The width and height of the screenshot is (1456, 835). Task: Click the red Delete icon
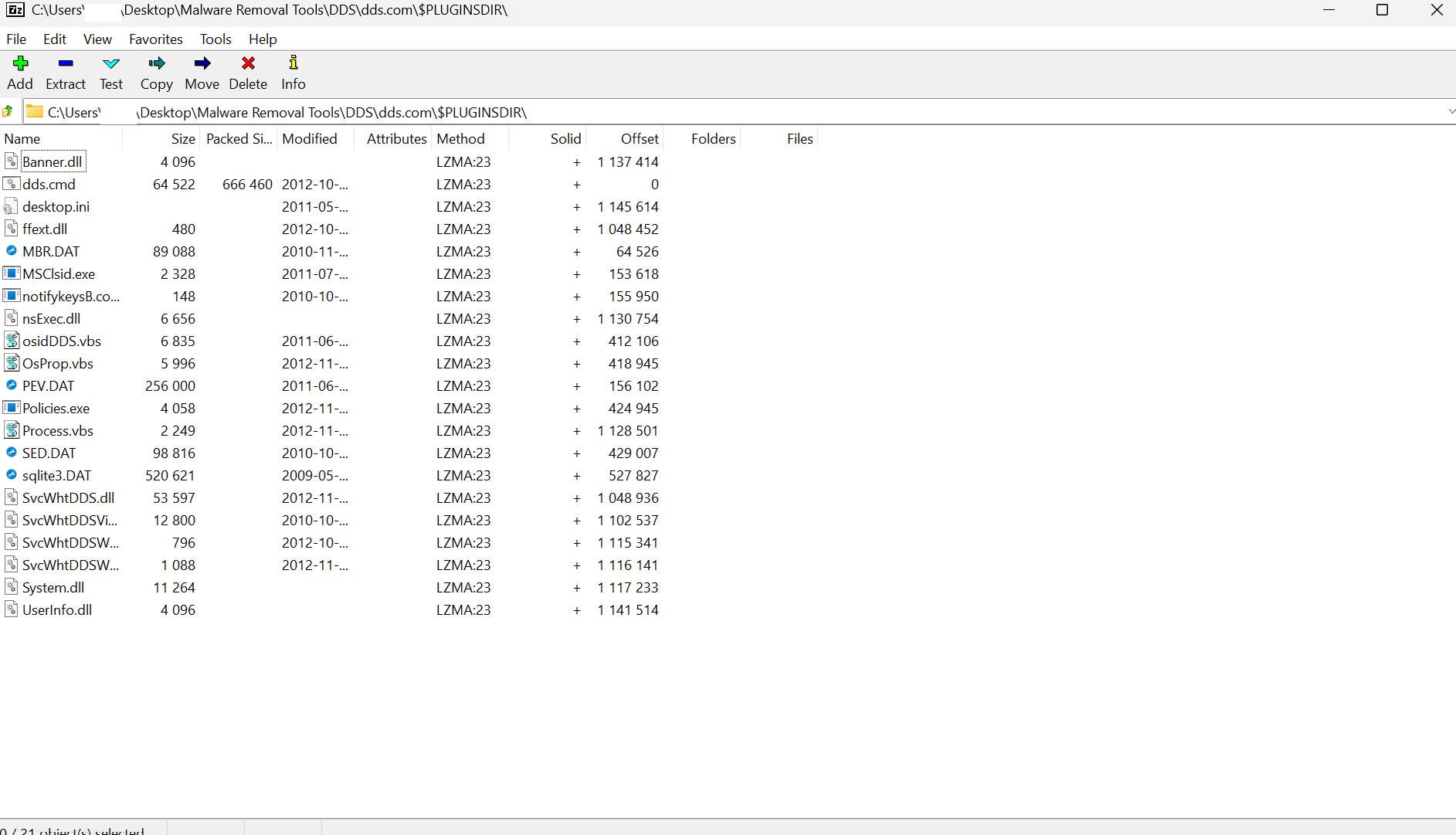[x=248, y=63]
